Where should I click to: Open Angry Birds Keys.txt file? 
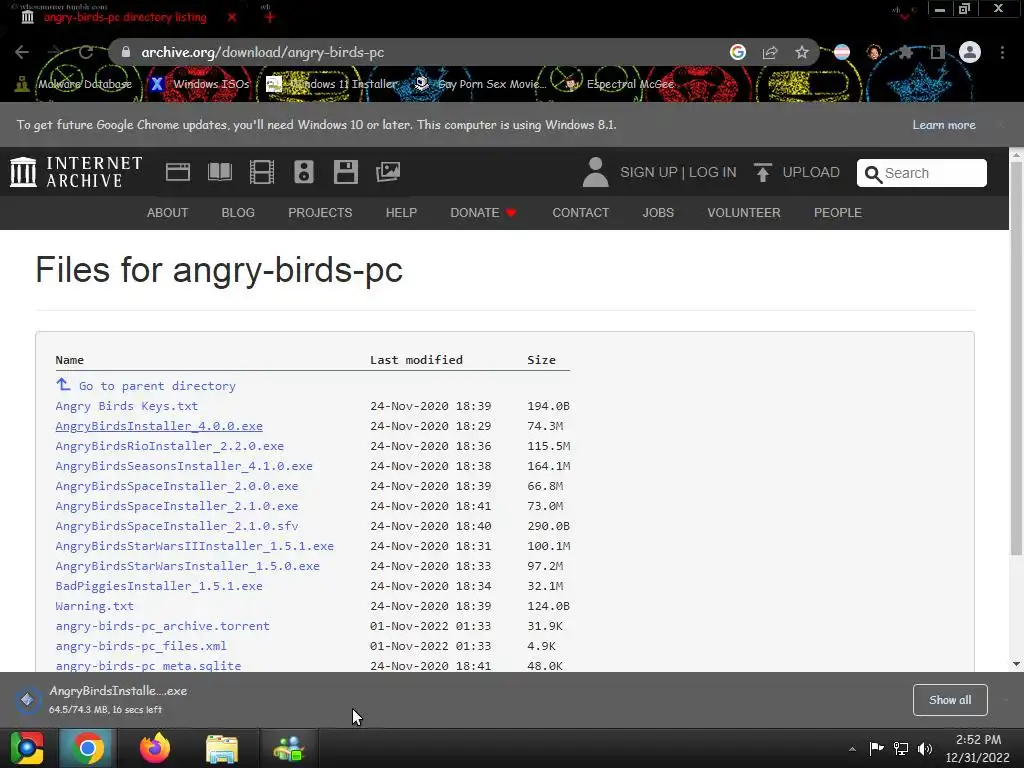pyautogui.click(x=127, y=406)
